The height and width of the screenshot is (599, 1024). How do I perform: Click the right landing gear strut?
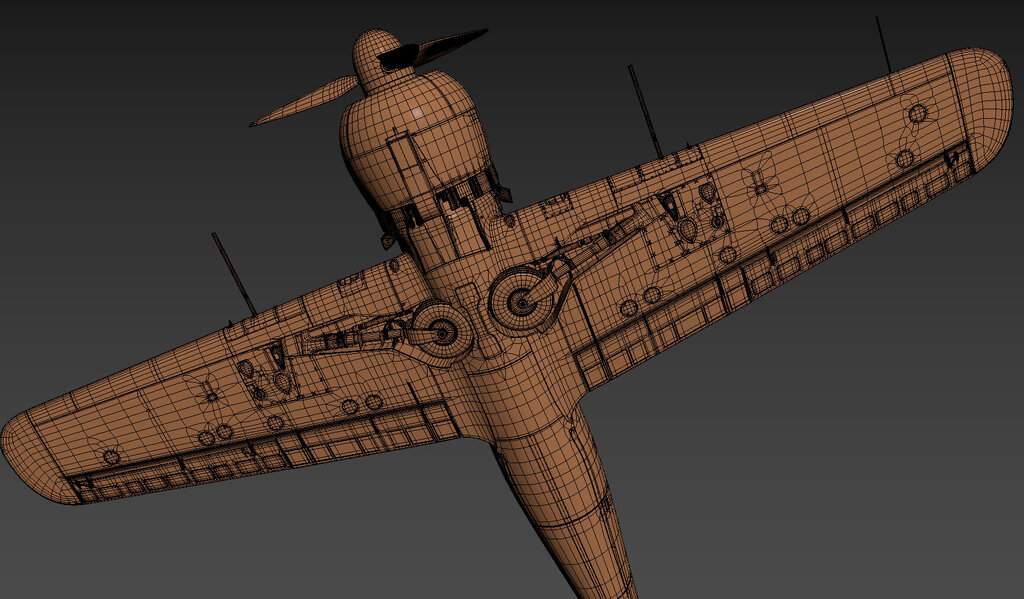coord(600,241)
